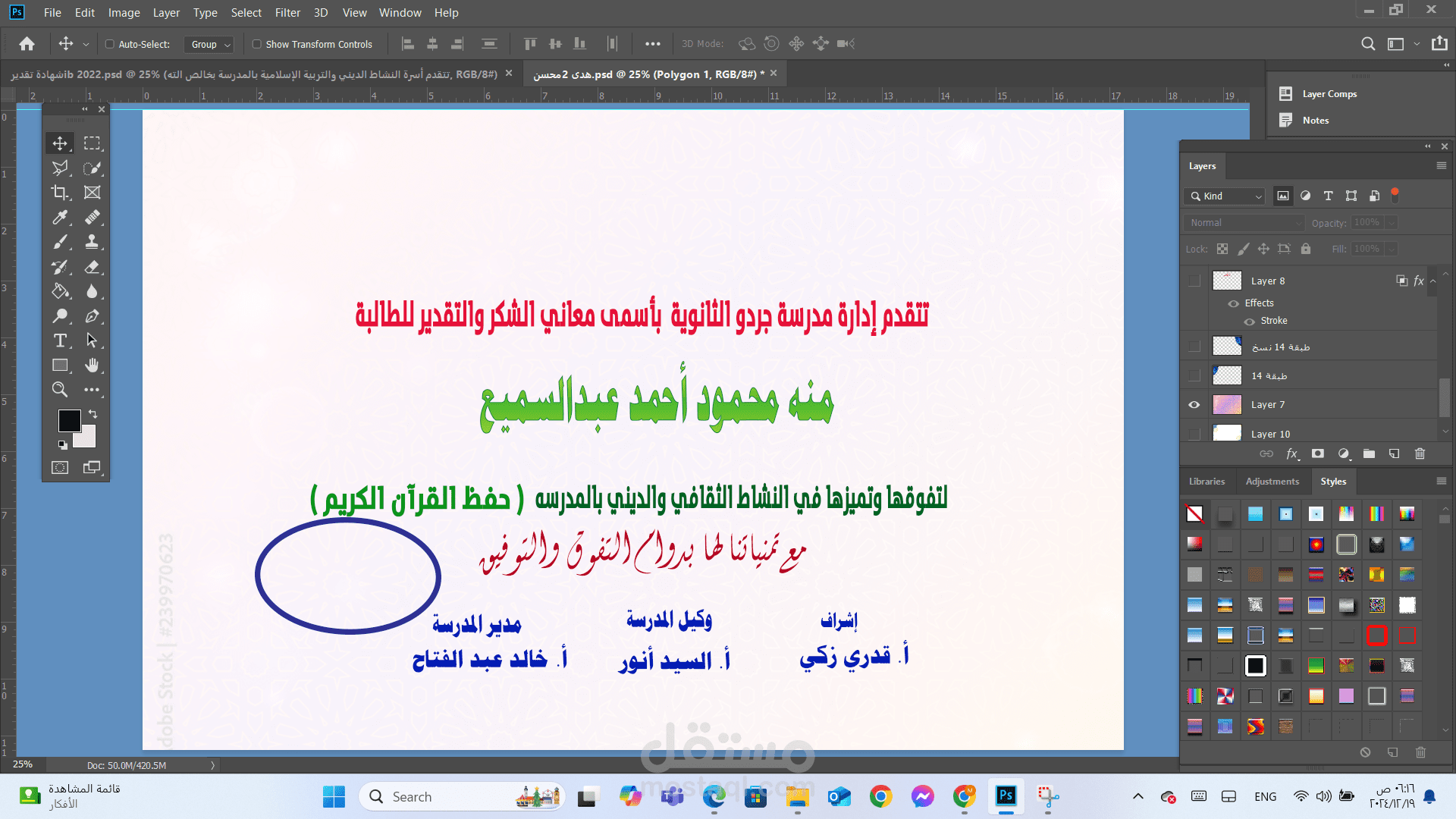Screen dimensions: 1456x819
Task: Select the Zoom tool in toolbox
Action: (60, 390)
